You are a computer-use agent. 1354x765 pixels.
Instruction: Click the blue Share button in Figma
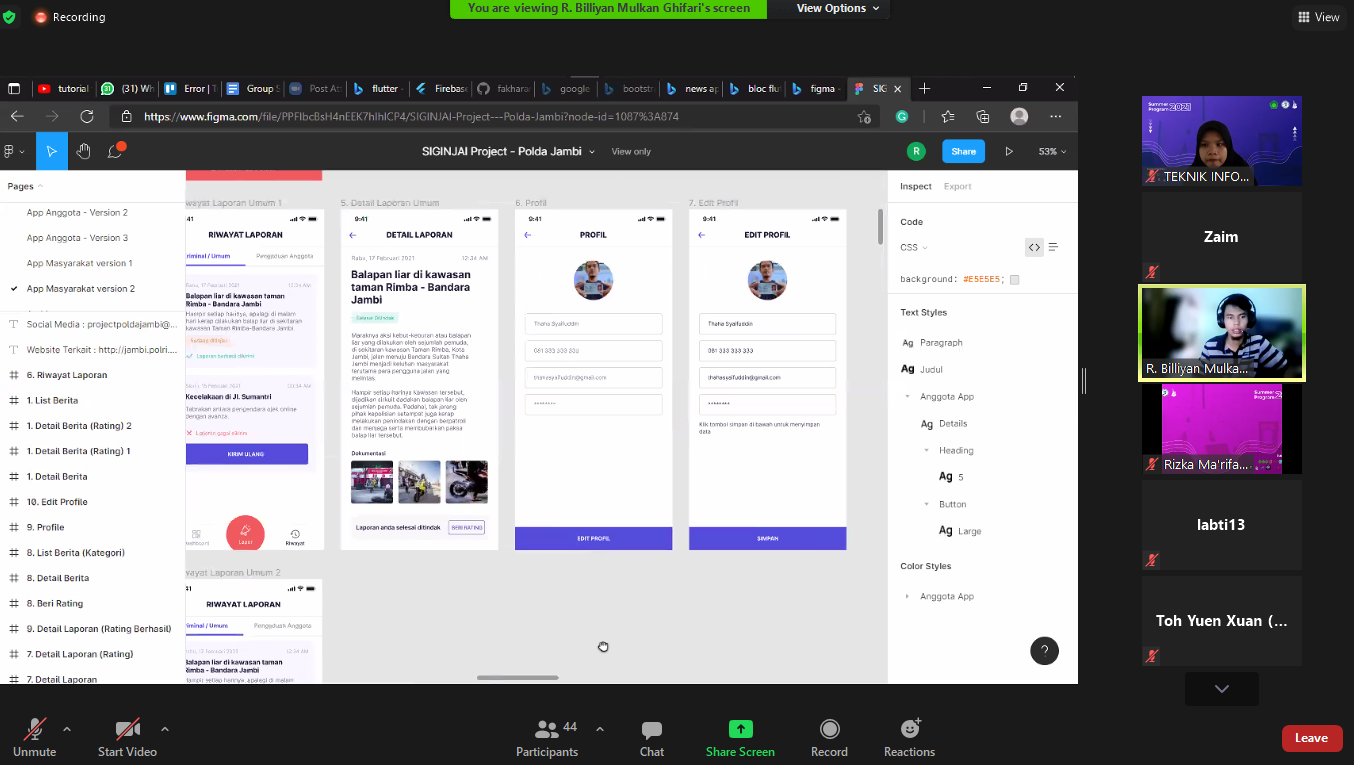click(963, 152)
